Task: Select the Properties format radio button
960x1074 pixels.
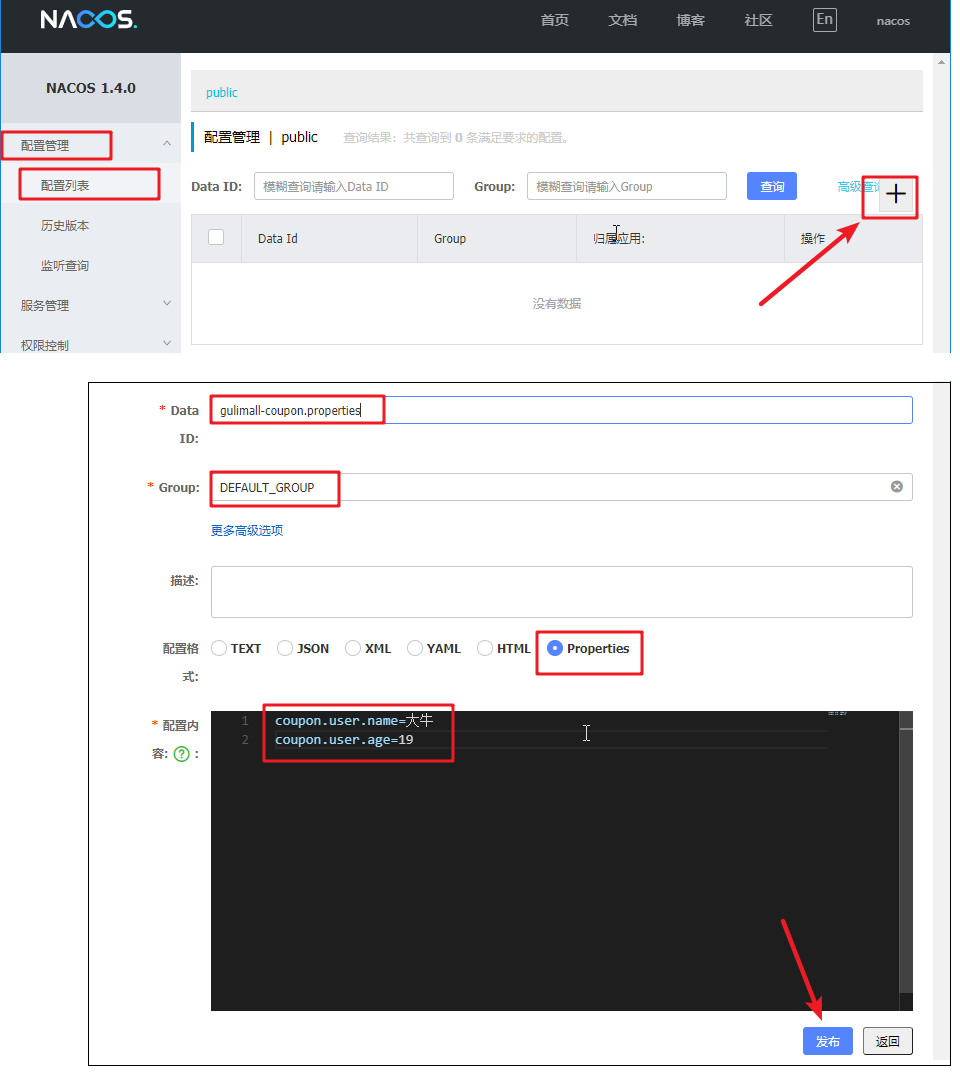Action: point(555,648)
